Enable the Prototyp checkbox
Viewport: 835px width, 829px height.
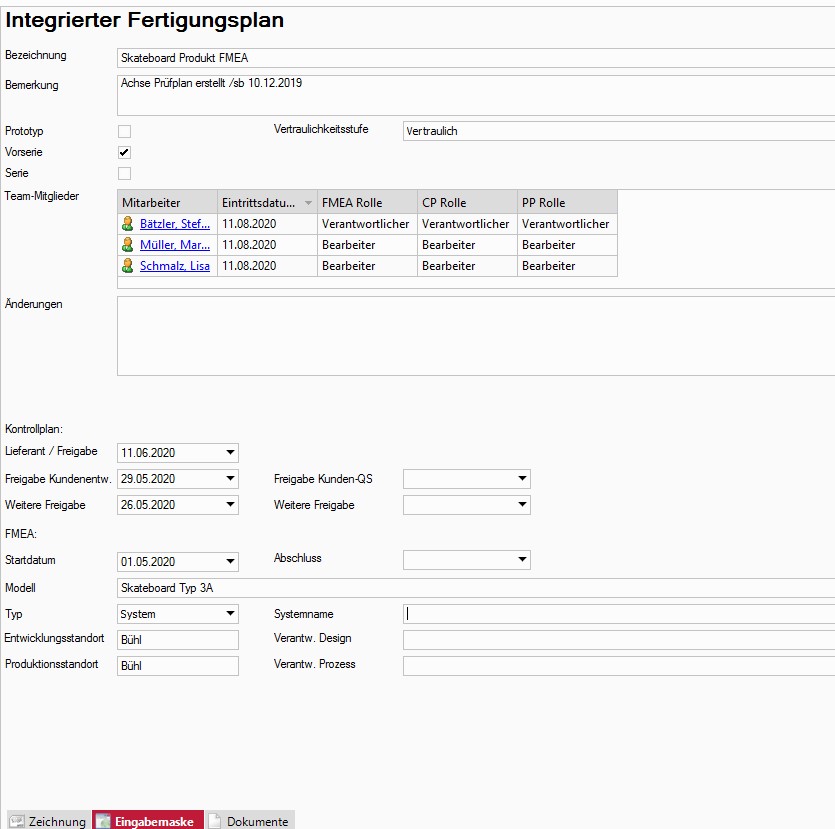click(x=124, y=132)
